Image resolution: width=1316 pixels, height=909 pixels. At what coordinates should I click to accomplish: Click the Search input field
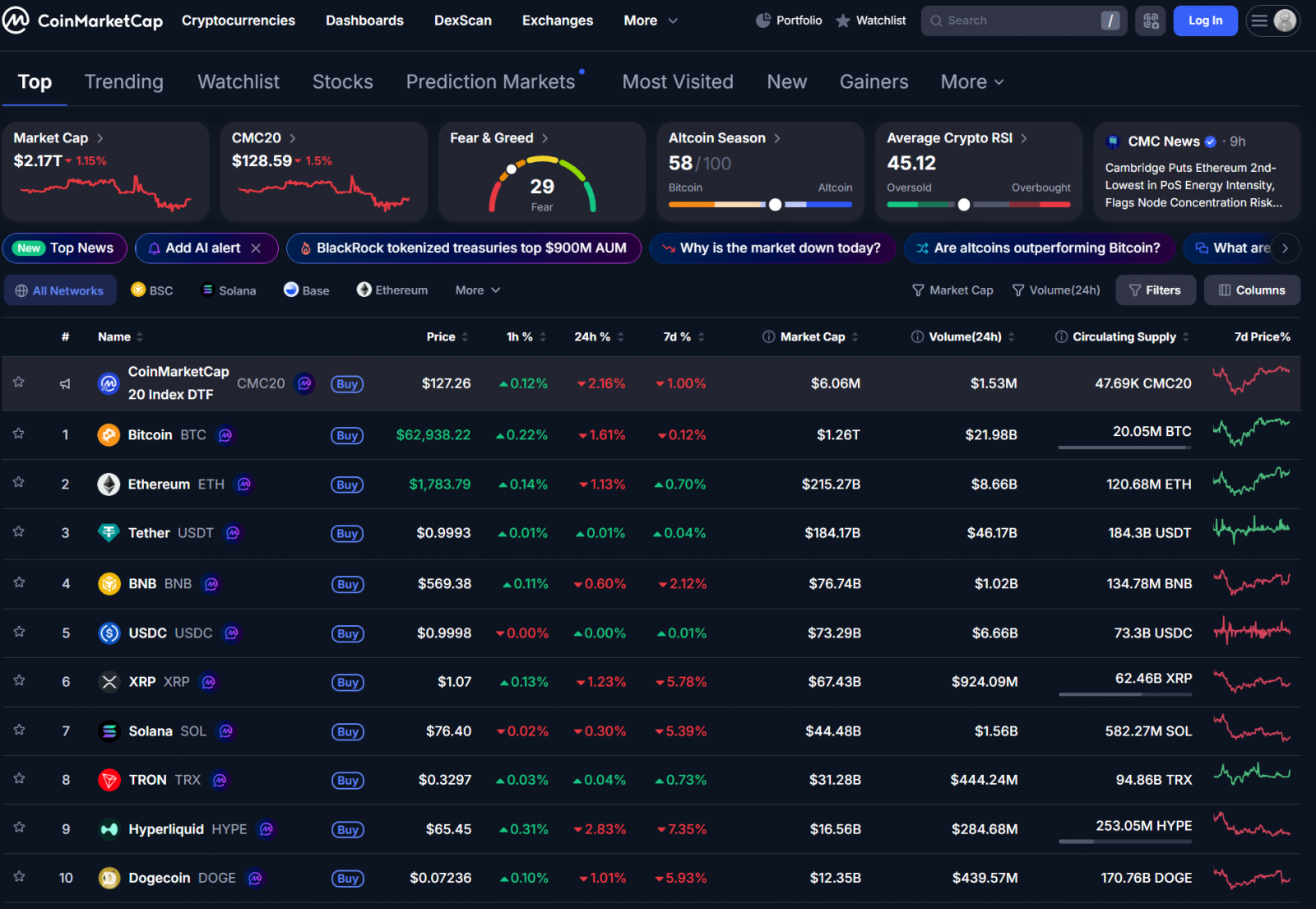(1023, 21)
